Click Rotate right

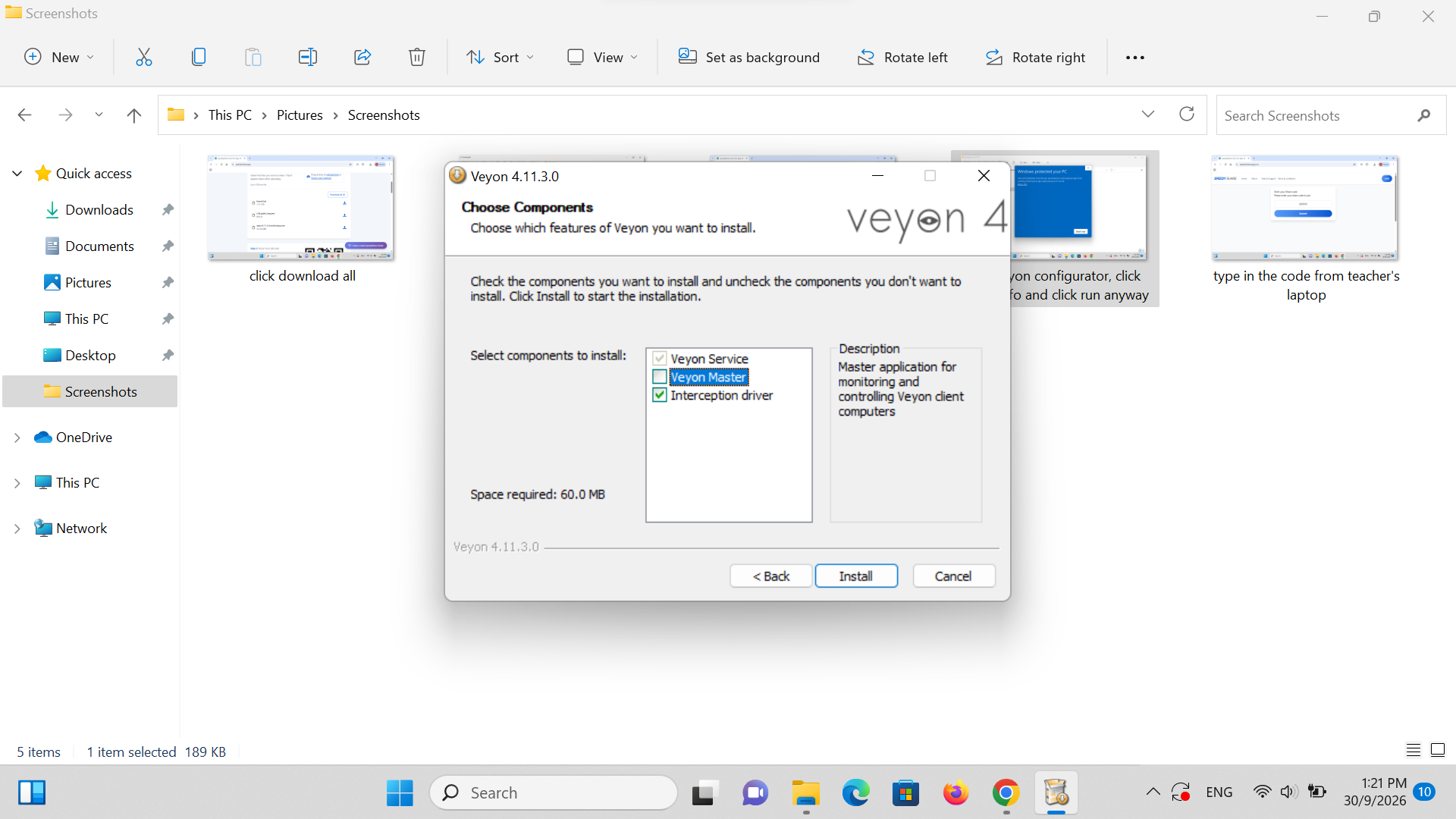(1035, 58)
